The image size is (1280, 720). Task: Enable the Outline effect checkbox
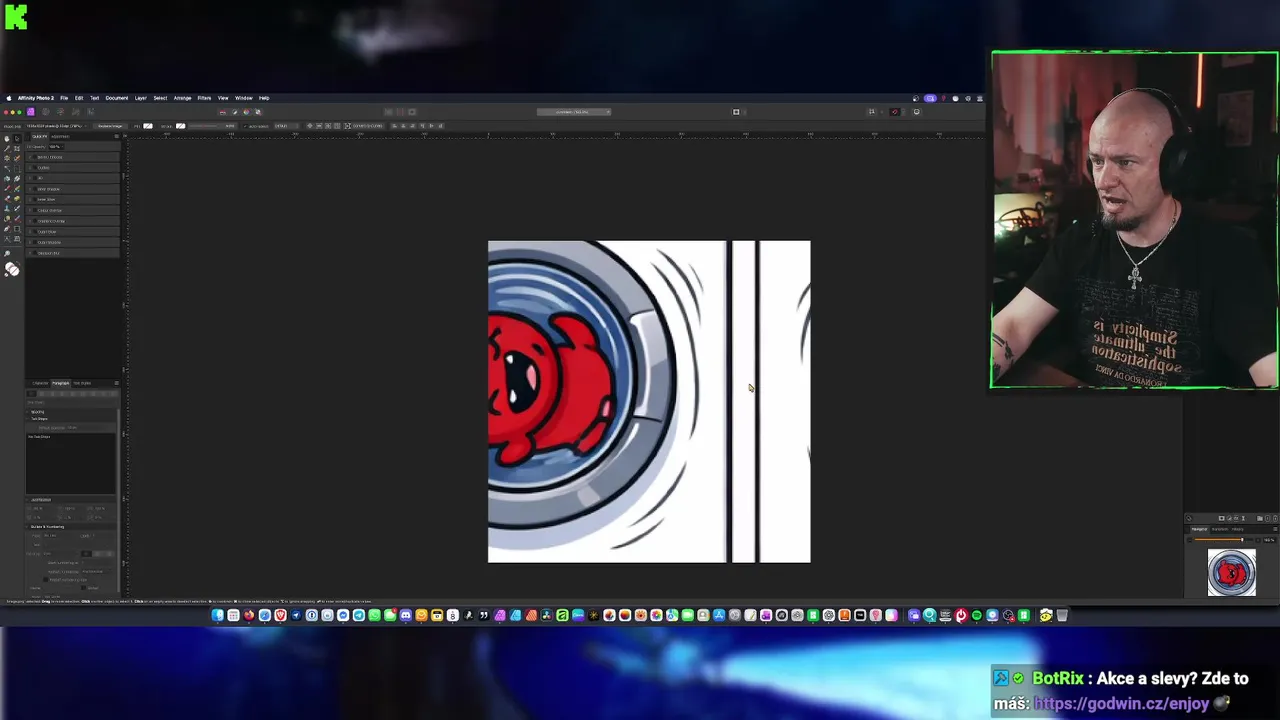pos(34,168)
